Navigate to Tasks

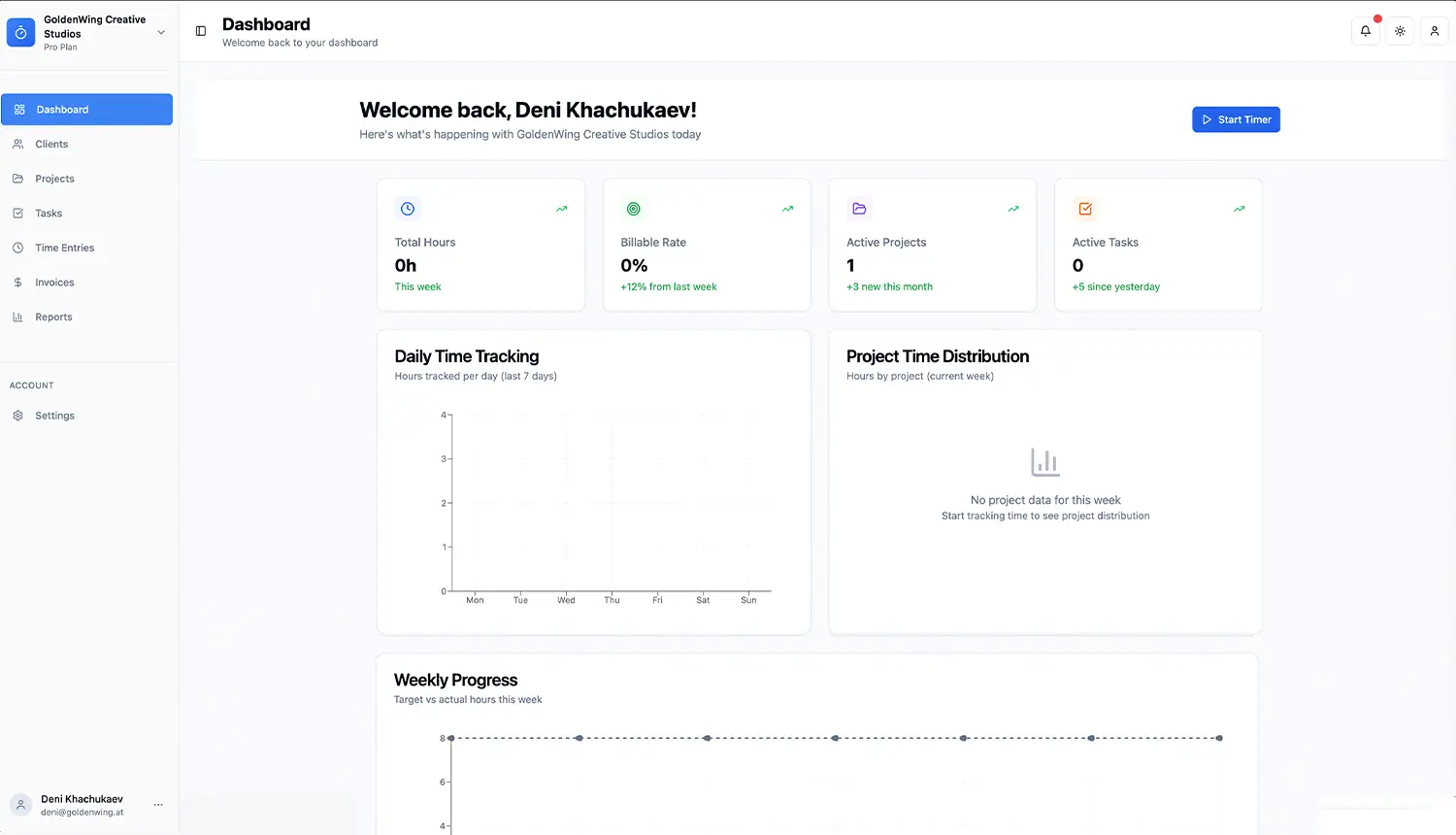[x=49, y=214]
